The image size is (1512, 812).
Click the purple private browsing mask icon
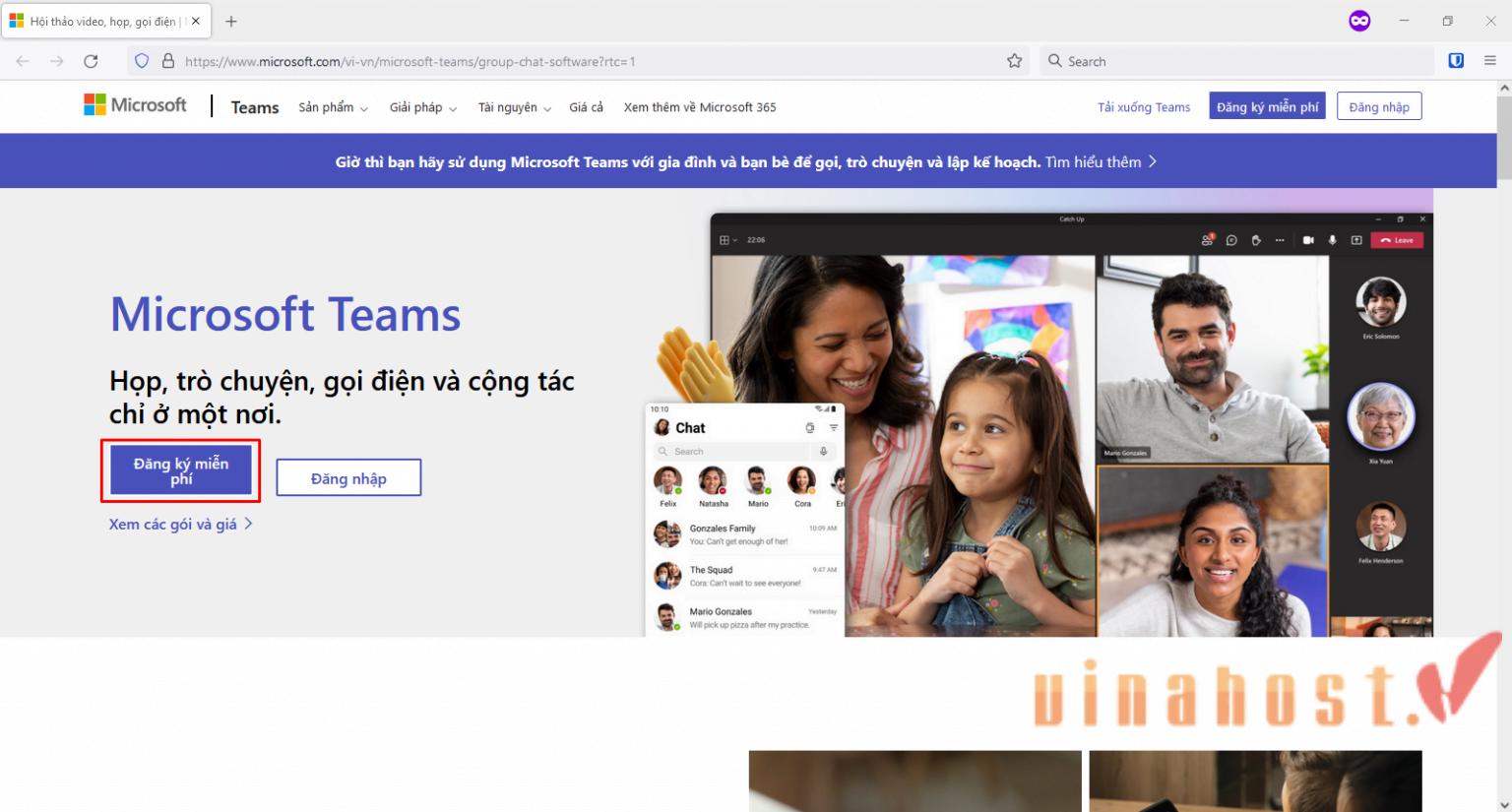click(x=1359, y=21)
